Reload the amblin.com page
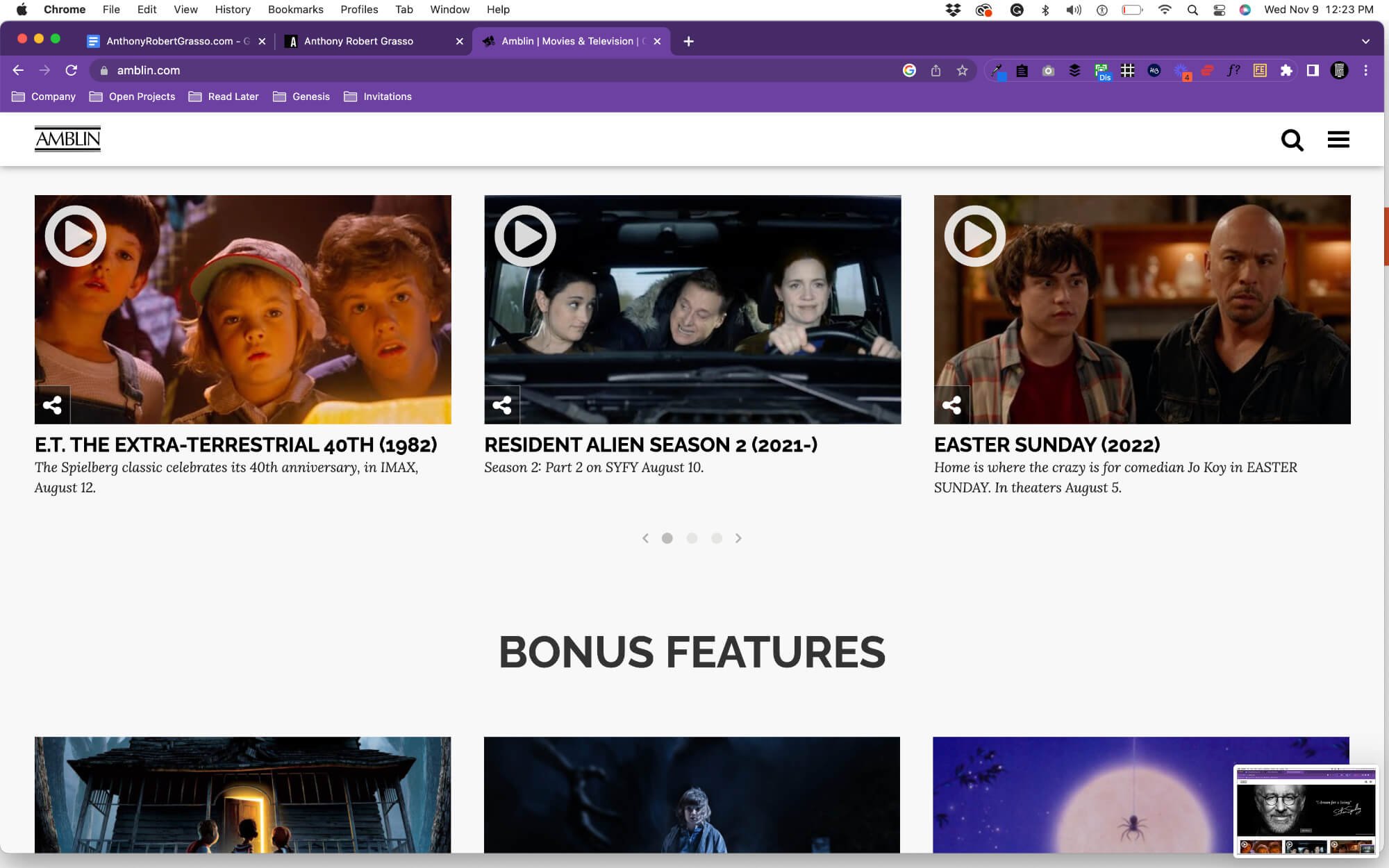1389x868 pixels. click(71, 70)
